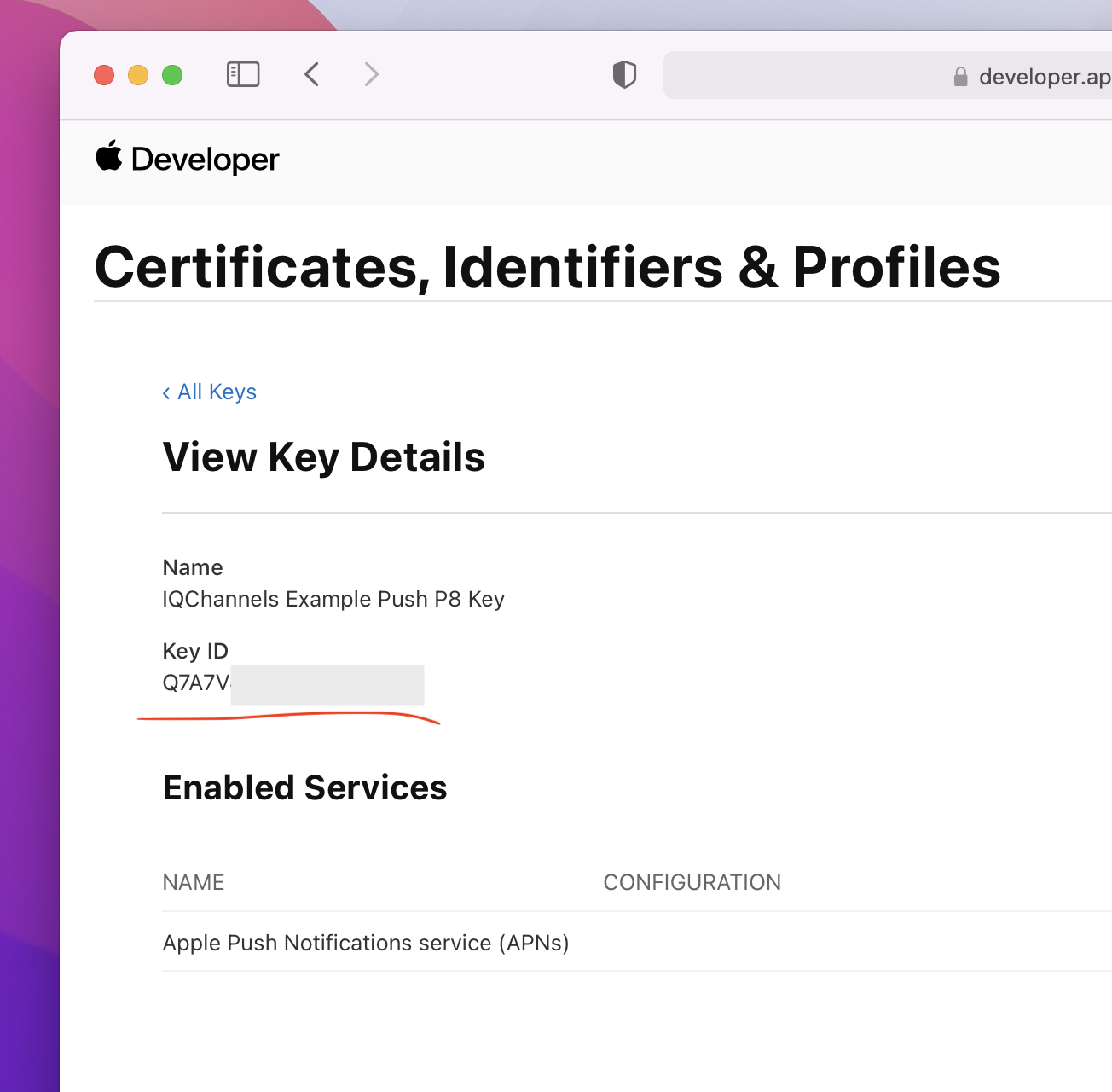
Task: Open the privacy shield report icon
Action: coord(624,75)
